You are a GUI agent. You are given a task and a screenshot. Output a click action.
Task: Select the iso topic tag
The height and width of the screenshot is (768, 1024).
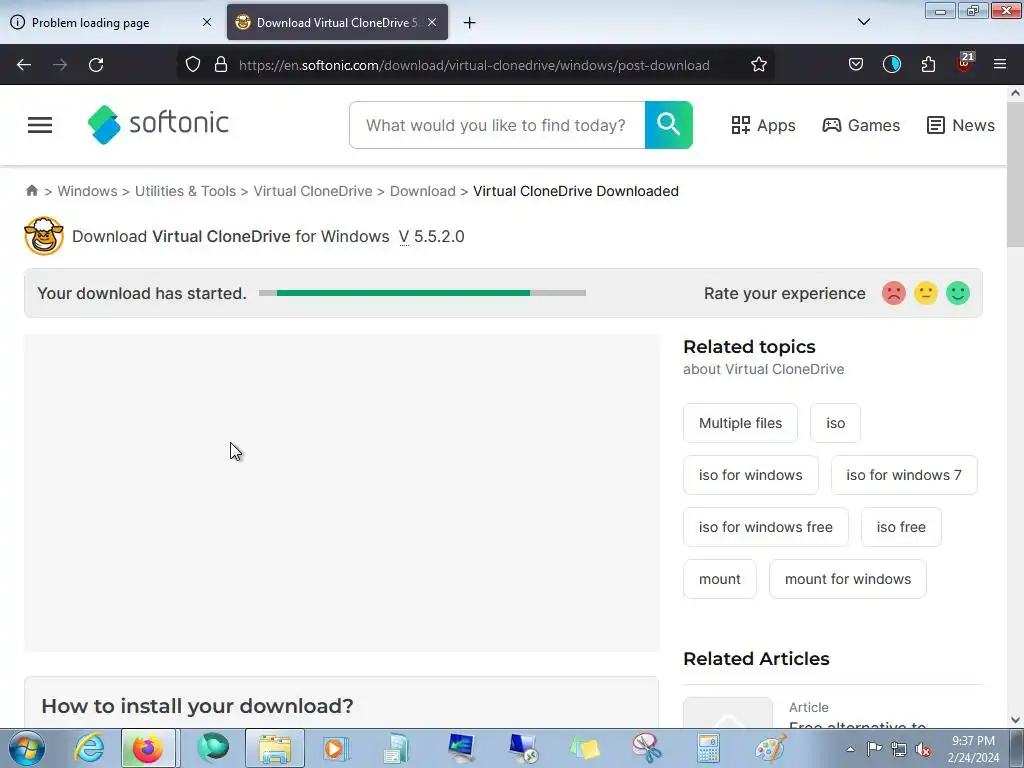point(835,423)
